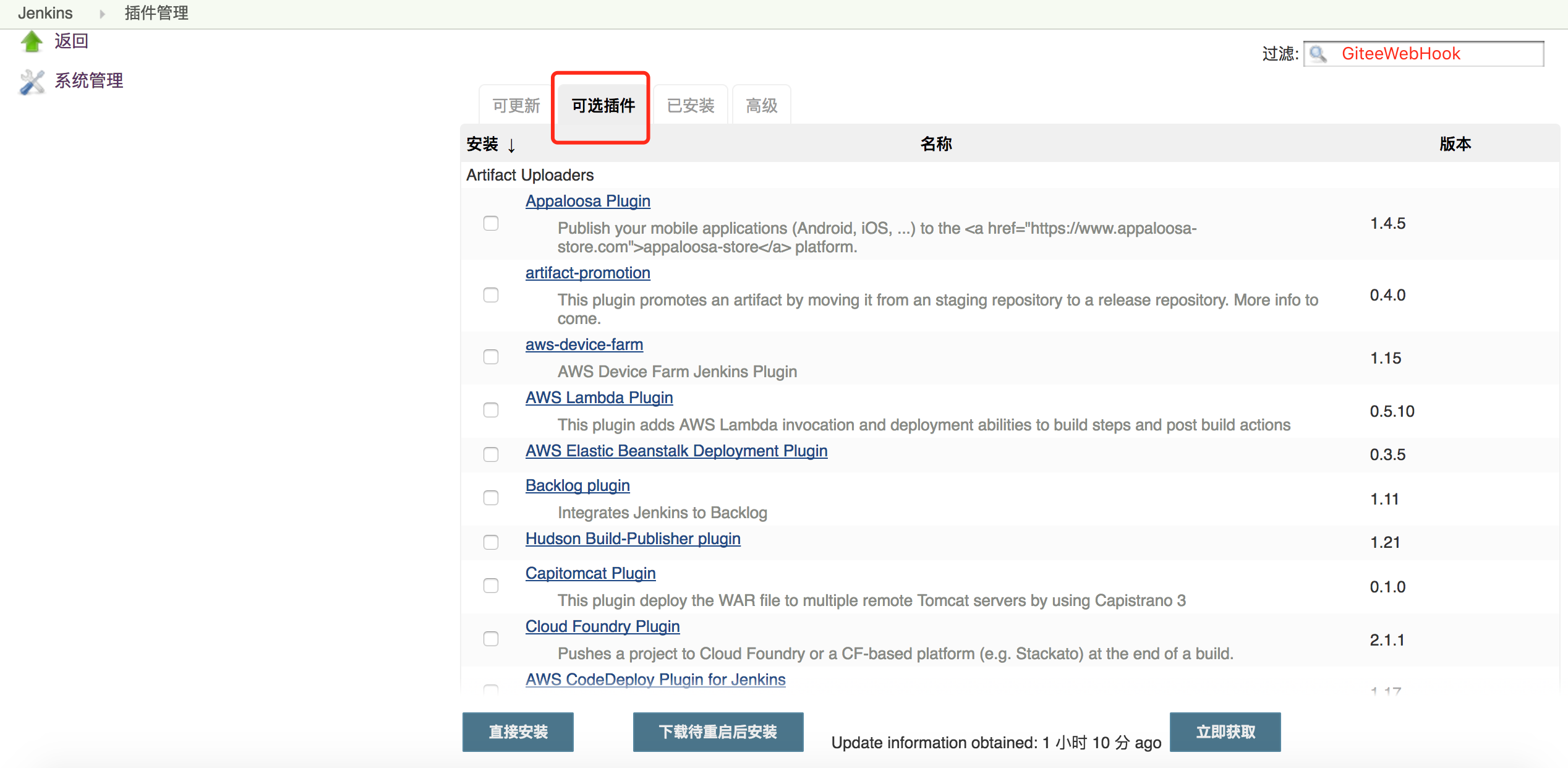Open the Appaloosa Plugin link
Image resolution: width=1568 pixels, height=768 pixels.
click(x=587, y=201)
